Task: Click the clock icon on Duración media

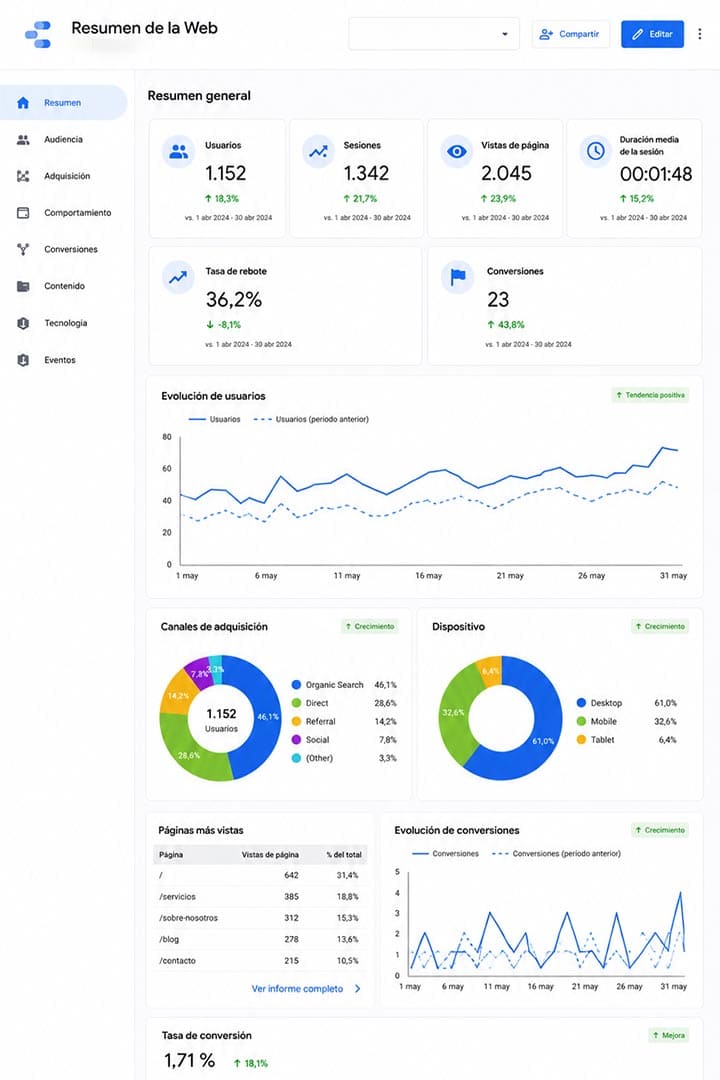Action: pos(595,151)
